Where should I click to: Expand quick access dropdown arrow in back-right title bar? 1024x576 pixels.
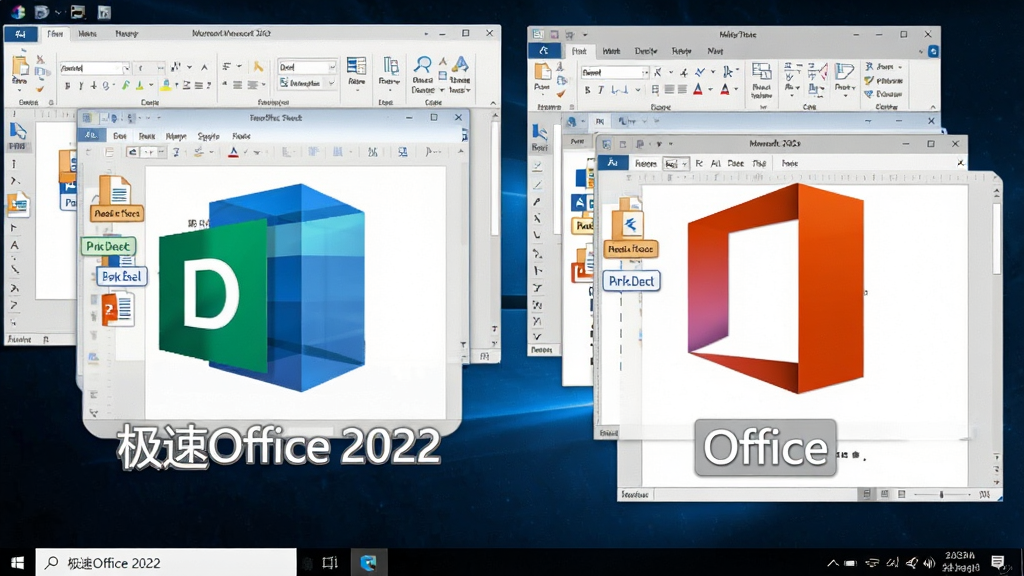(x=585, y=35)
